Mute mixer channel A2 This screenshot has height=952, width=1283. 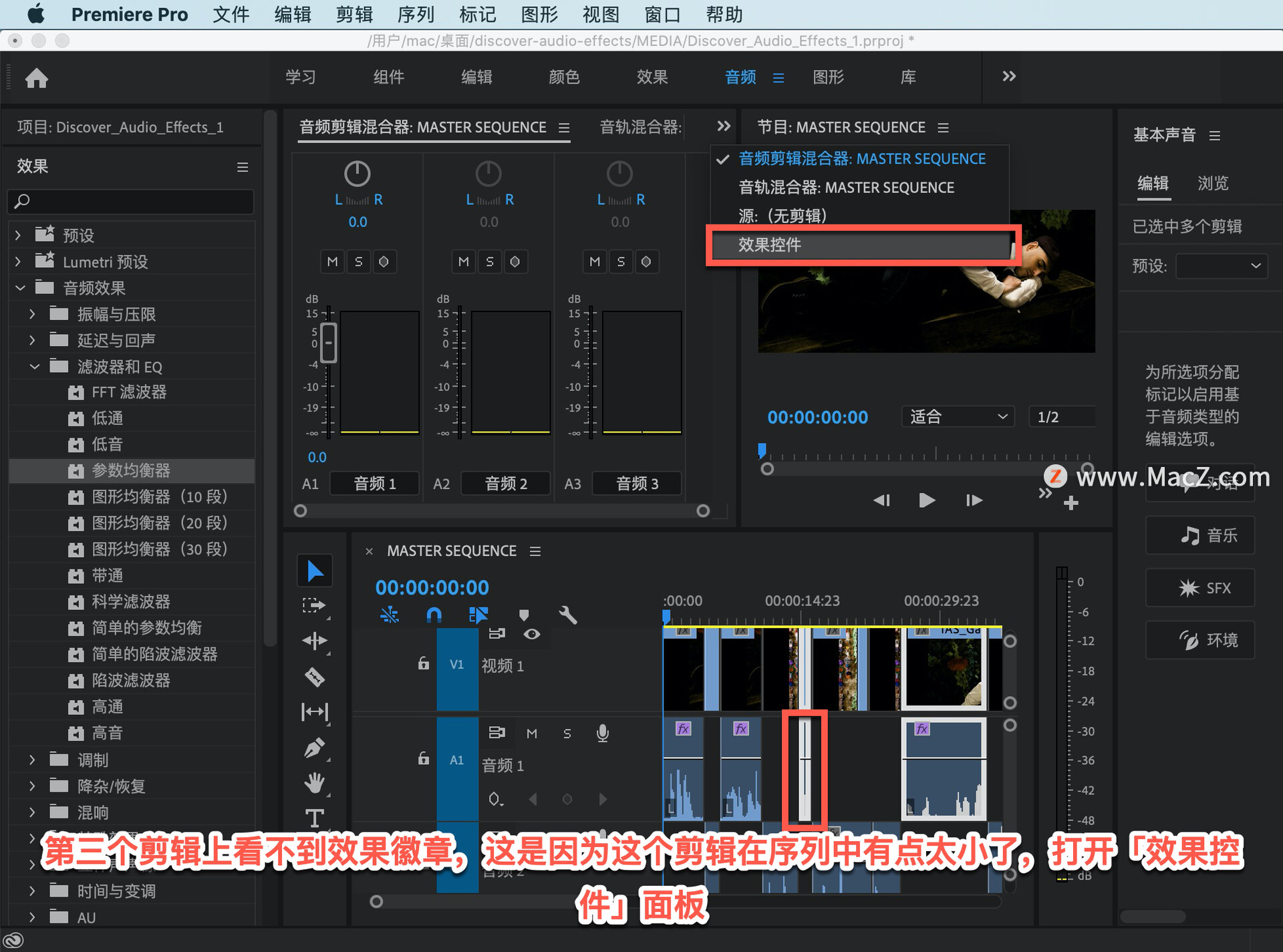(x=463, y=261)
